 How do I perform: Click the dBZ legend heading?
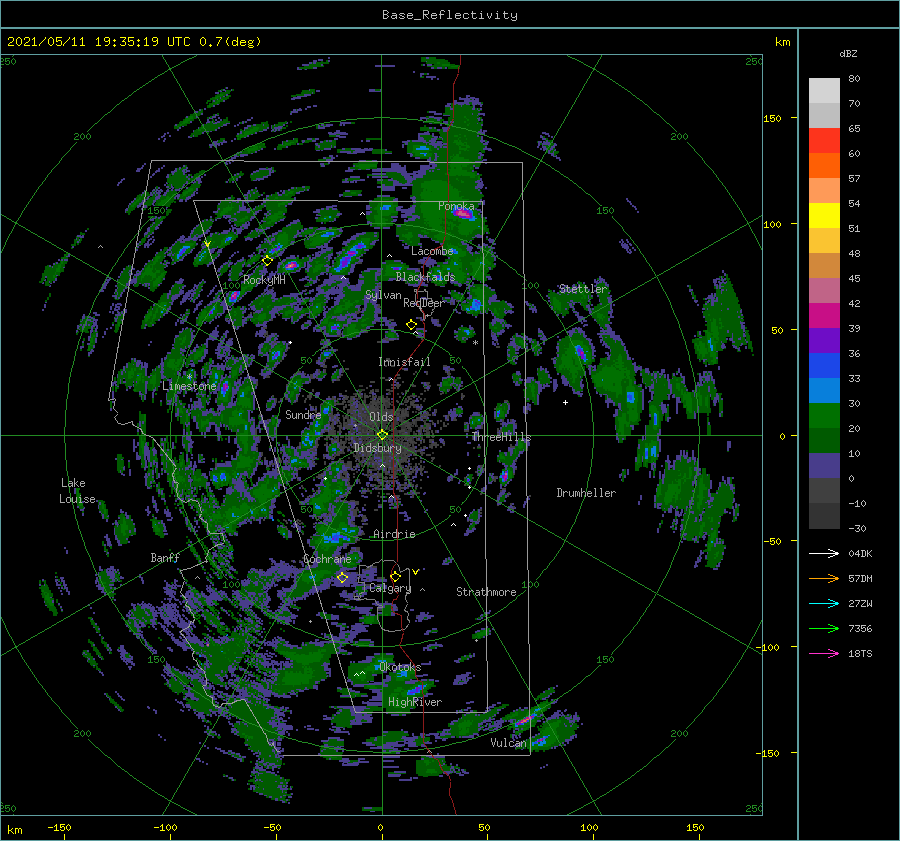848,53
